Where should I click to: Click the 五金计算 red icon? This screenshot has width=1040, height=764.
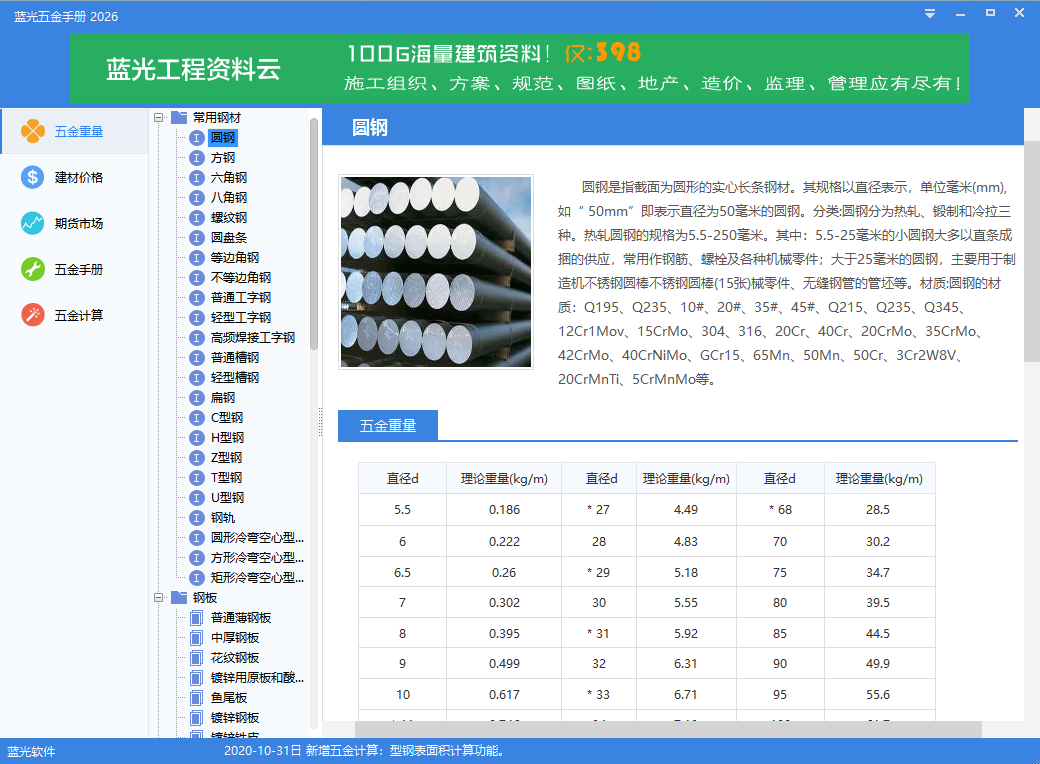coord(33,315)
